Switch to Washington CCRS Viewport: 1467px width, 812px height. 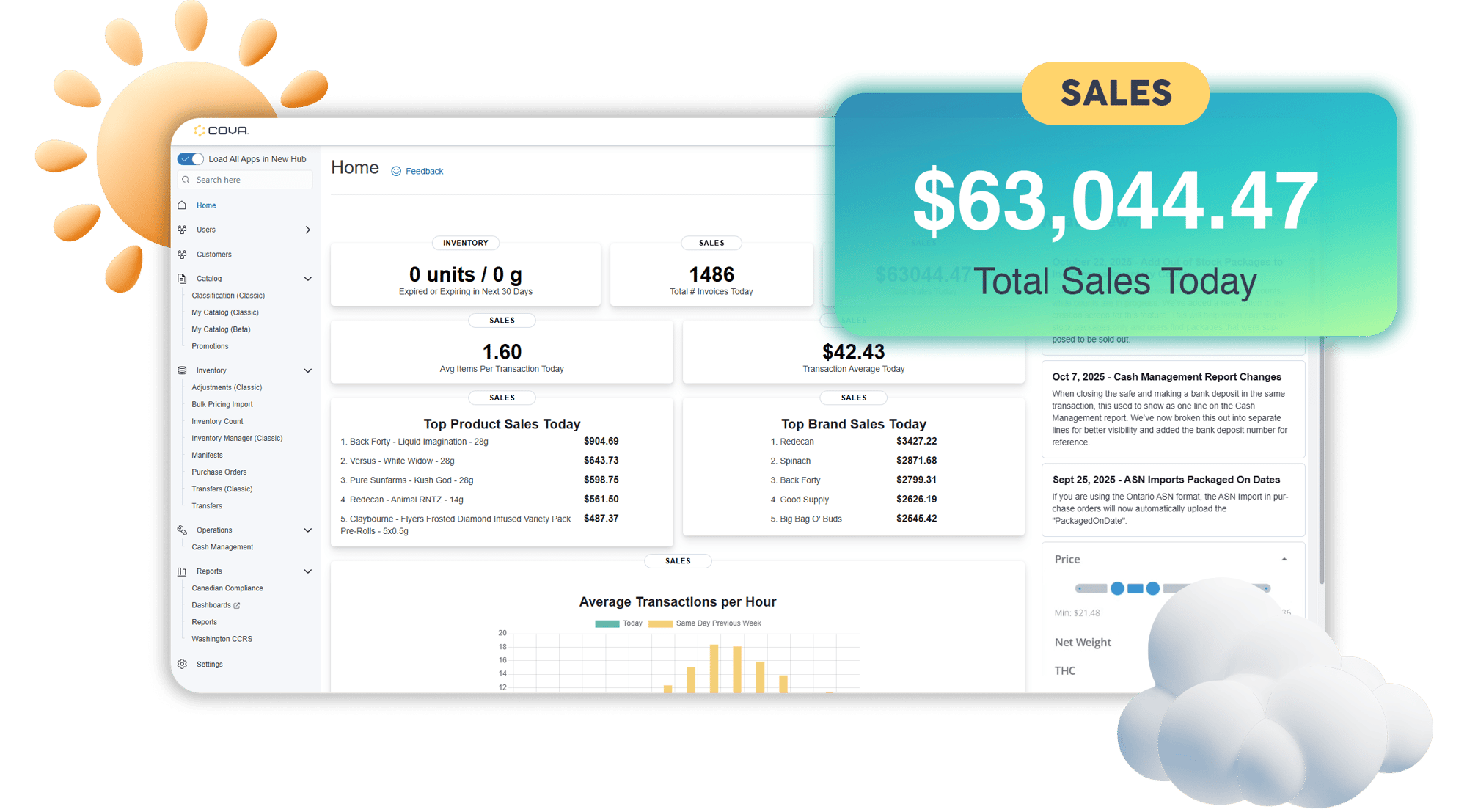222,638
